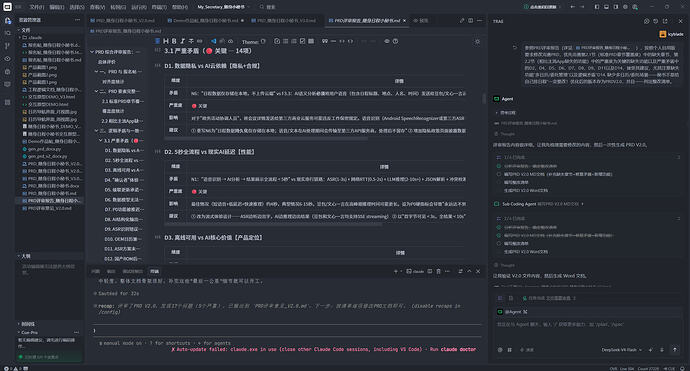690x371 pixels.
Task: Open more editor actions in tab bar
Action: point(480,21)
